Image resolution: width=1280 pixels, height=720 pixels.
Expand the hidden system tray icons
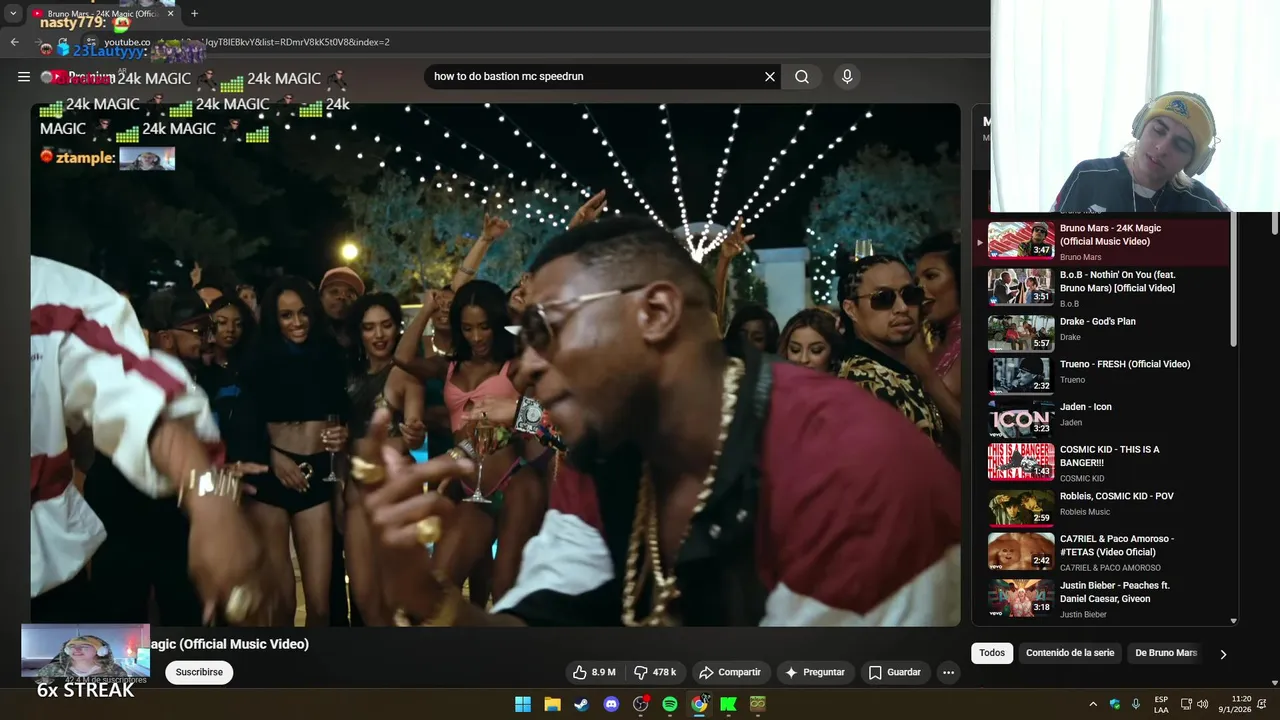[x=1092, y=704]
